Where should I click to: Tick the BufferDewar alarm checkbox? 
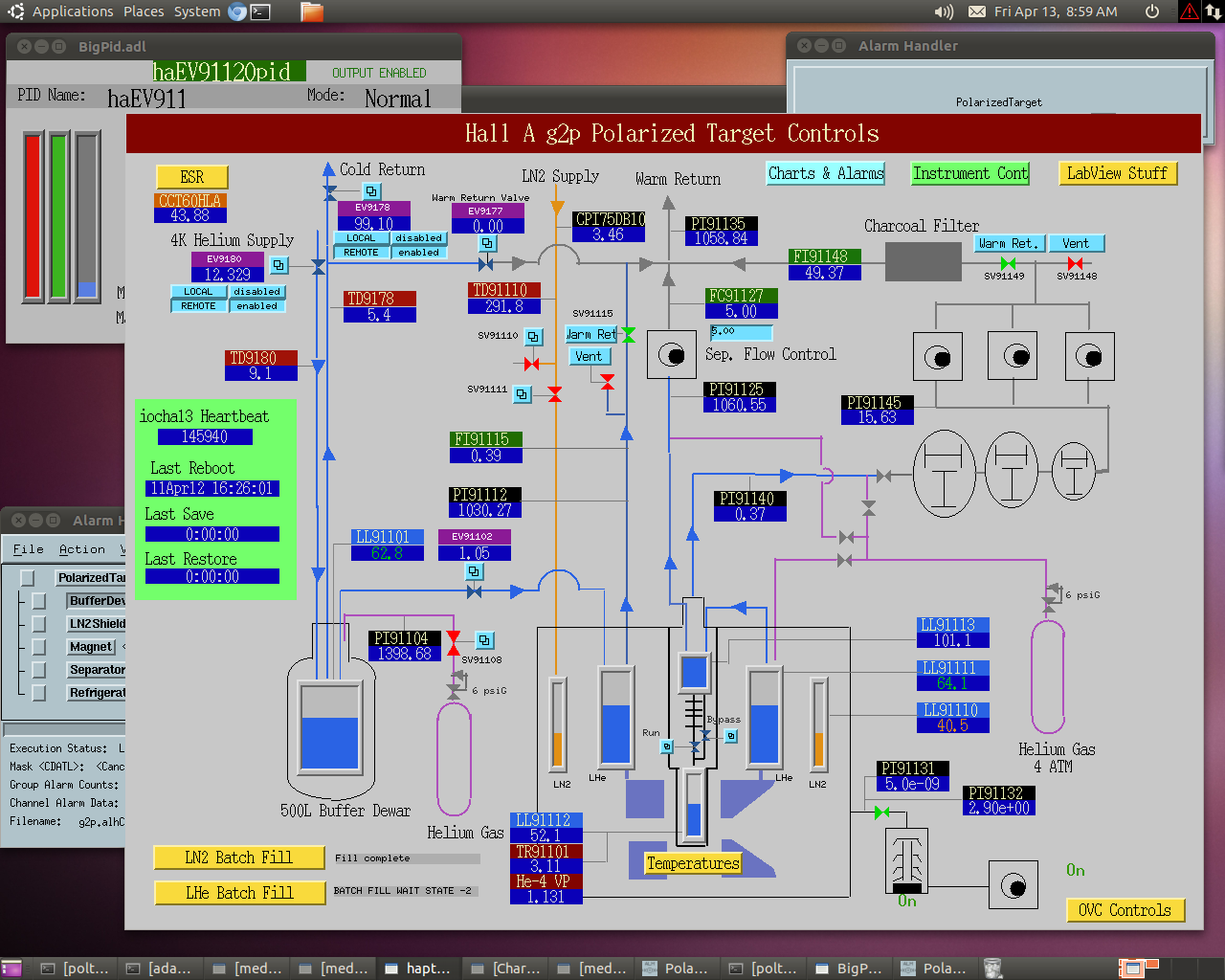coord(38,601)
